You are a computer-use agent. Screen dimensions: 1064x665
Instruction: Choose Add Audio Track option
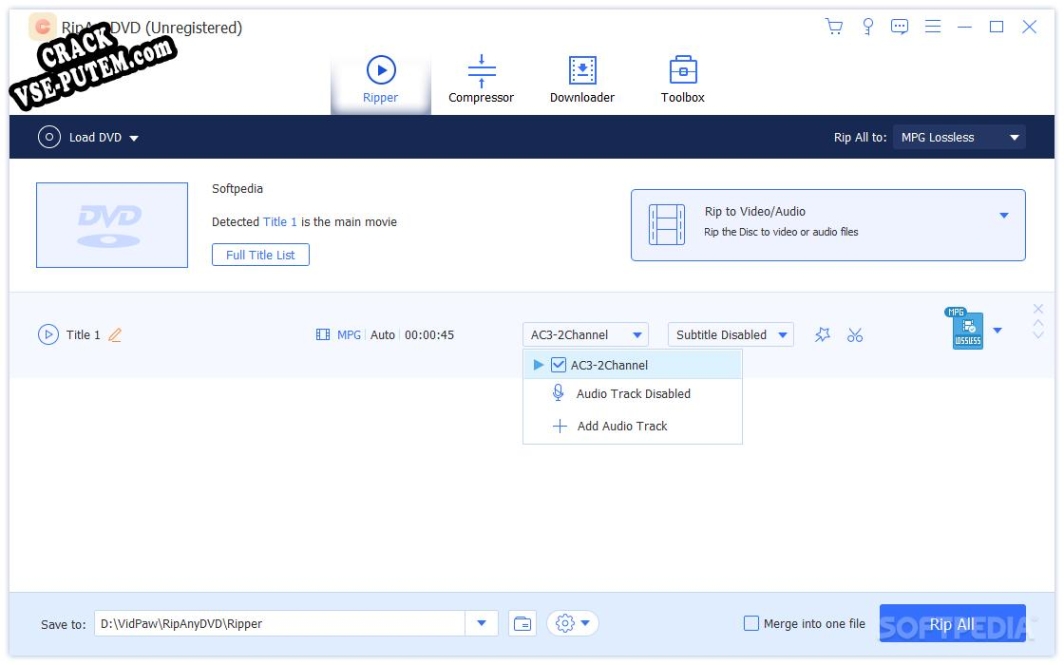[632, 427]
